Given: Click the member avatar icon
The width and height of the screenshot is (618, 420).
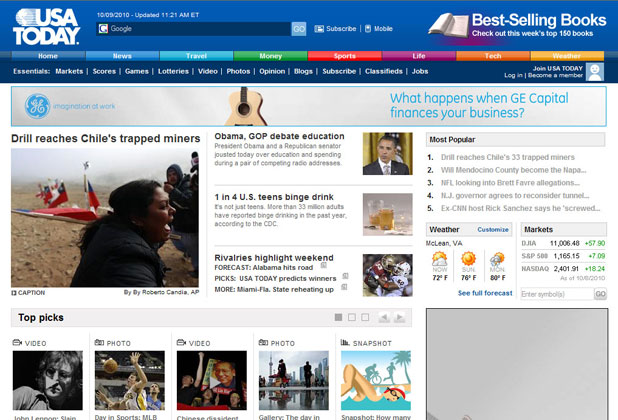Looking at the screenshot, I should pyautogui.click(x=594, y=72).
